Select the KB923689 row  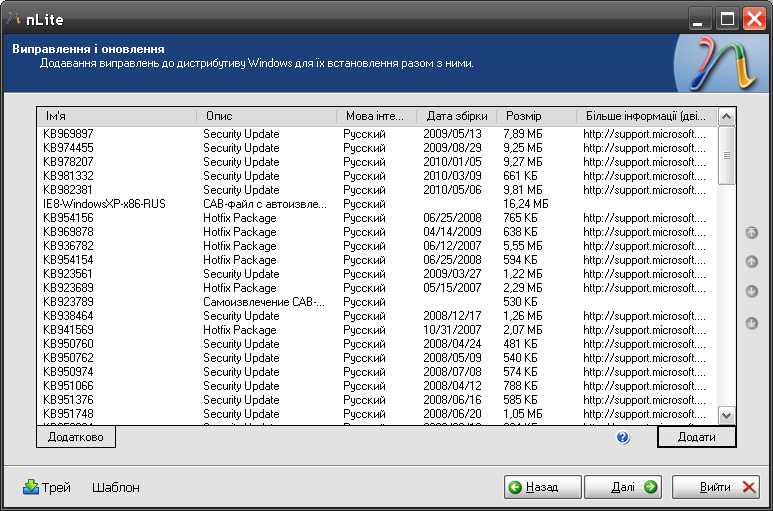click(x=377, y=288)
